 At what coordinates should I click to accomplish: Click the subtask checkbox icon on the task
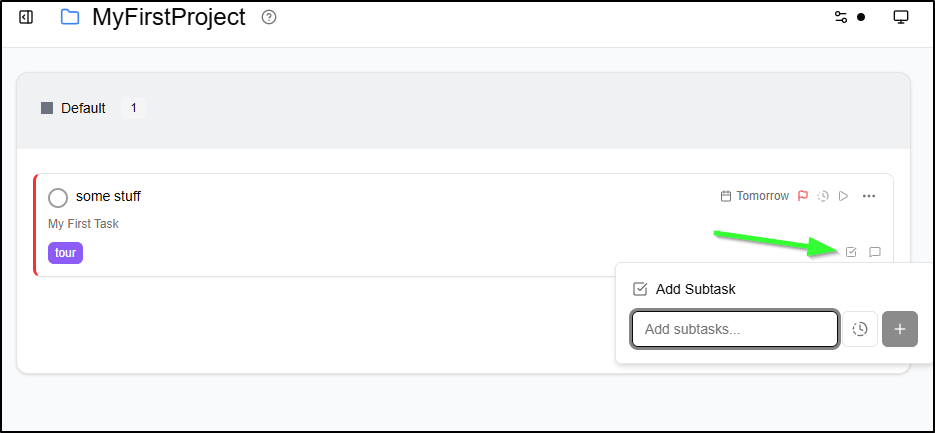click(x=851, y=252)
